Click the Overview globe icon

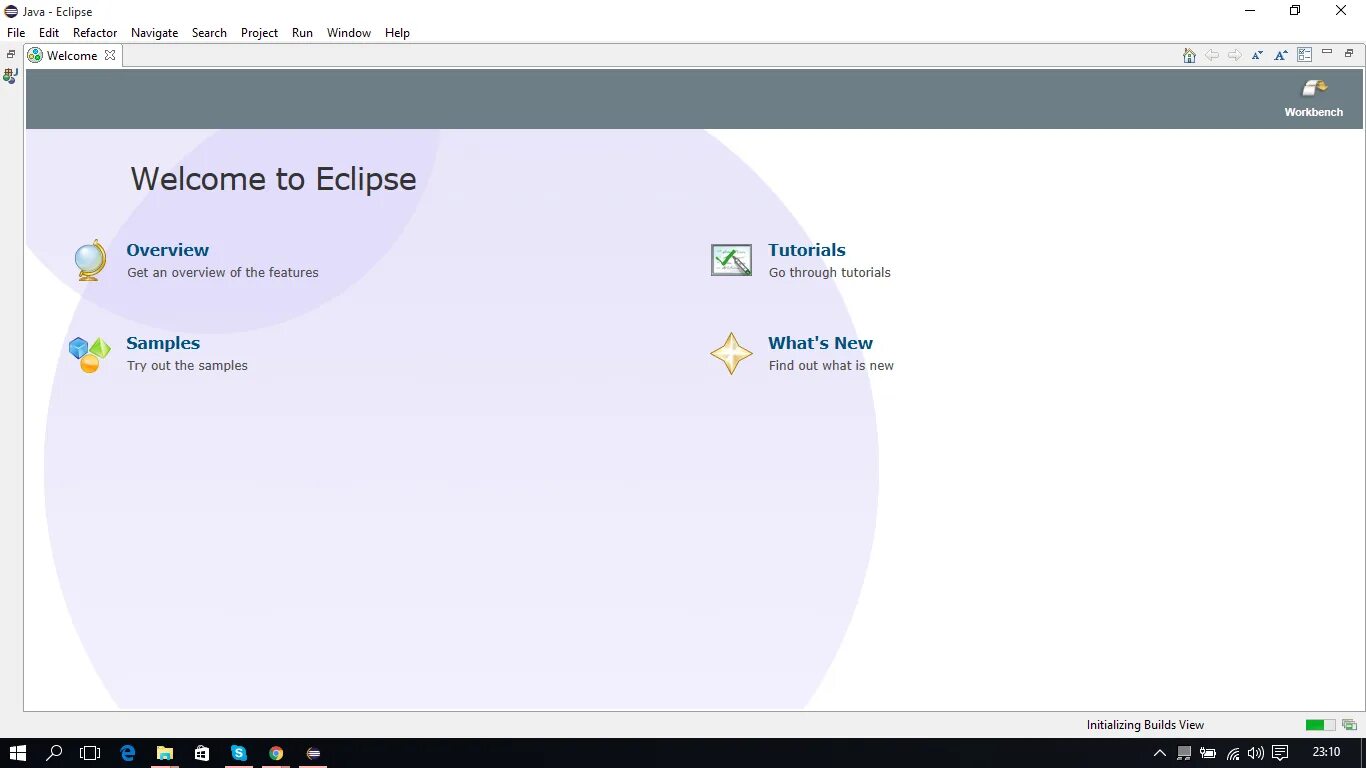[x=90, y=260]
